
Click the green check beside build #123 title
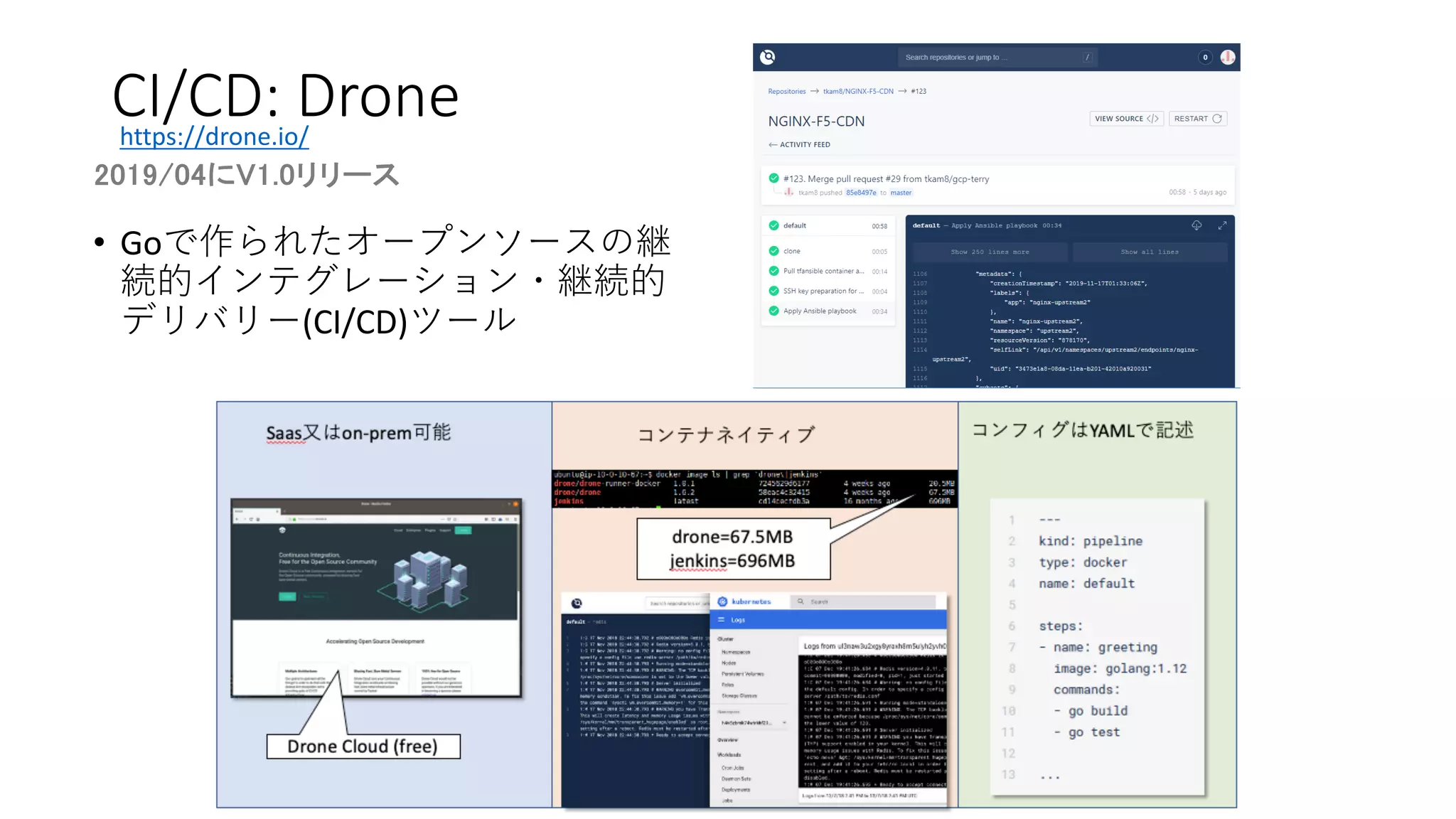[x=773, y=178]
